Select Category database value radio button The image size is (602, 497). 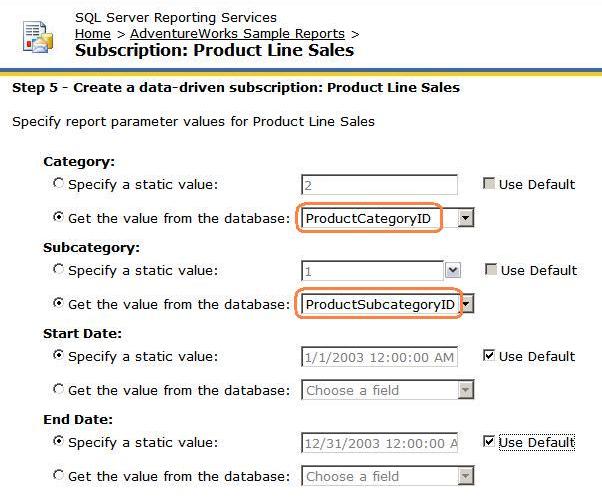(x=58, y=217)
